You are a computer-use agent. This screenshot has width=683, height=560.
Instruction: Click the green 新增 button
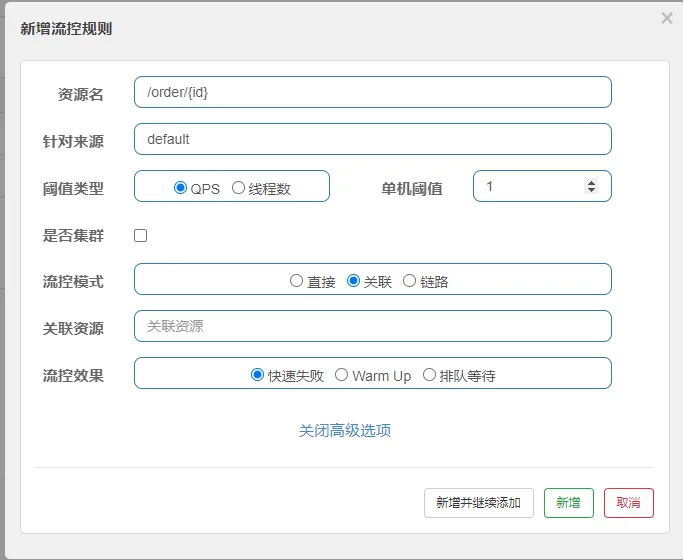coord(569,503)
